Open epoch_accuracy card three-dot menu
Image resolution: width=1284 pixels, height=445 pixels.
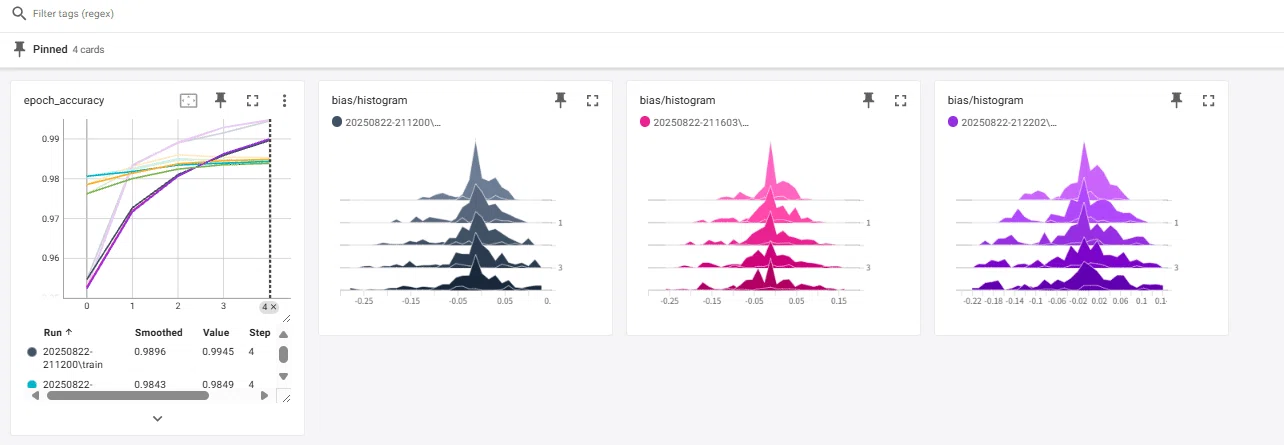pos(285,100)
